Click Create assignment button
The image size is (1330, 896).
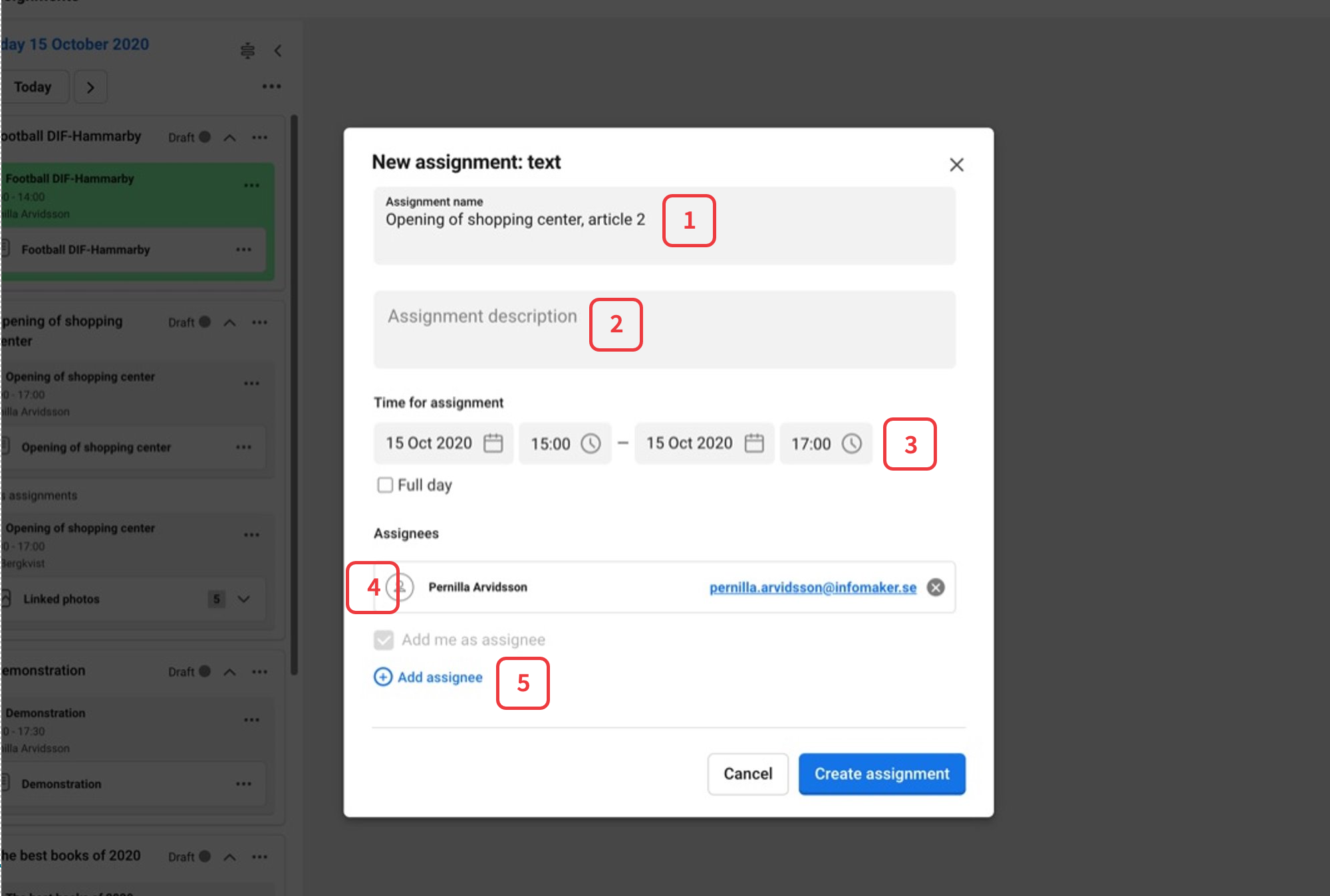click(881, 774)
